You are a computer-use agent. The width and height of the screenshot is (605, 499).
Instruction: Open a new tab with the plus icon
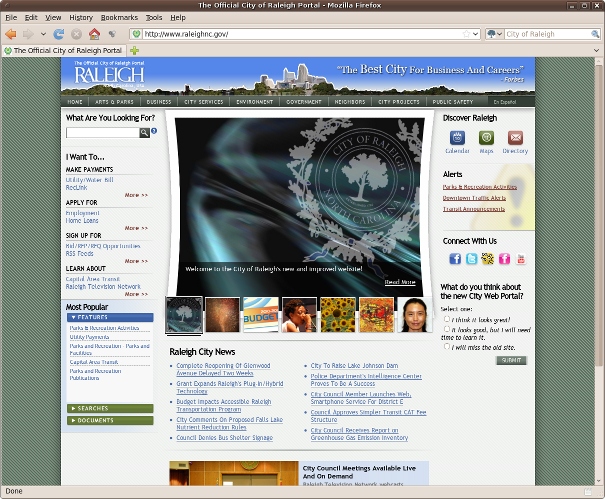(x=134, y=51)
